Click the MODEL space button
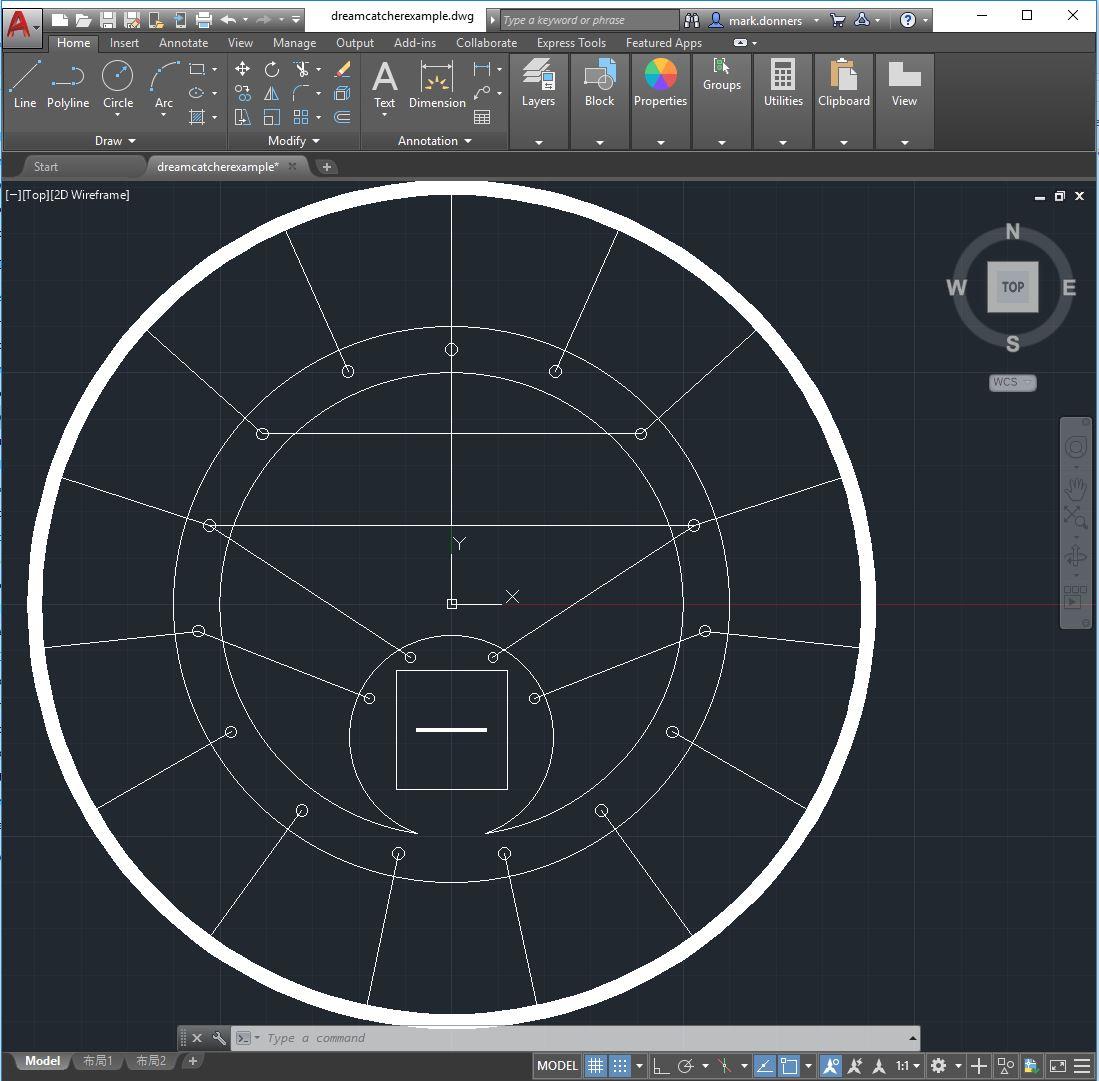This screenshot has height=1081, width=1099. [x=557, y=1066]
